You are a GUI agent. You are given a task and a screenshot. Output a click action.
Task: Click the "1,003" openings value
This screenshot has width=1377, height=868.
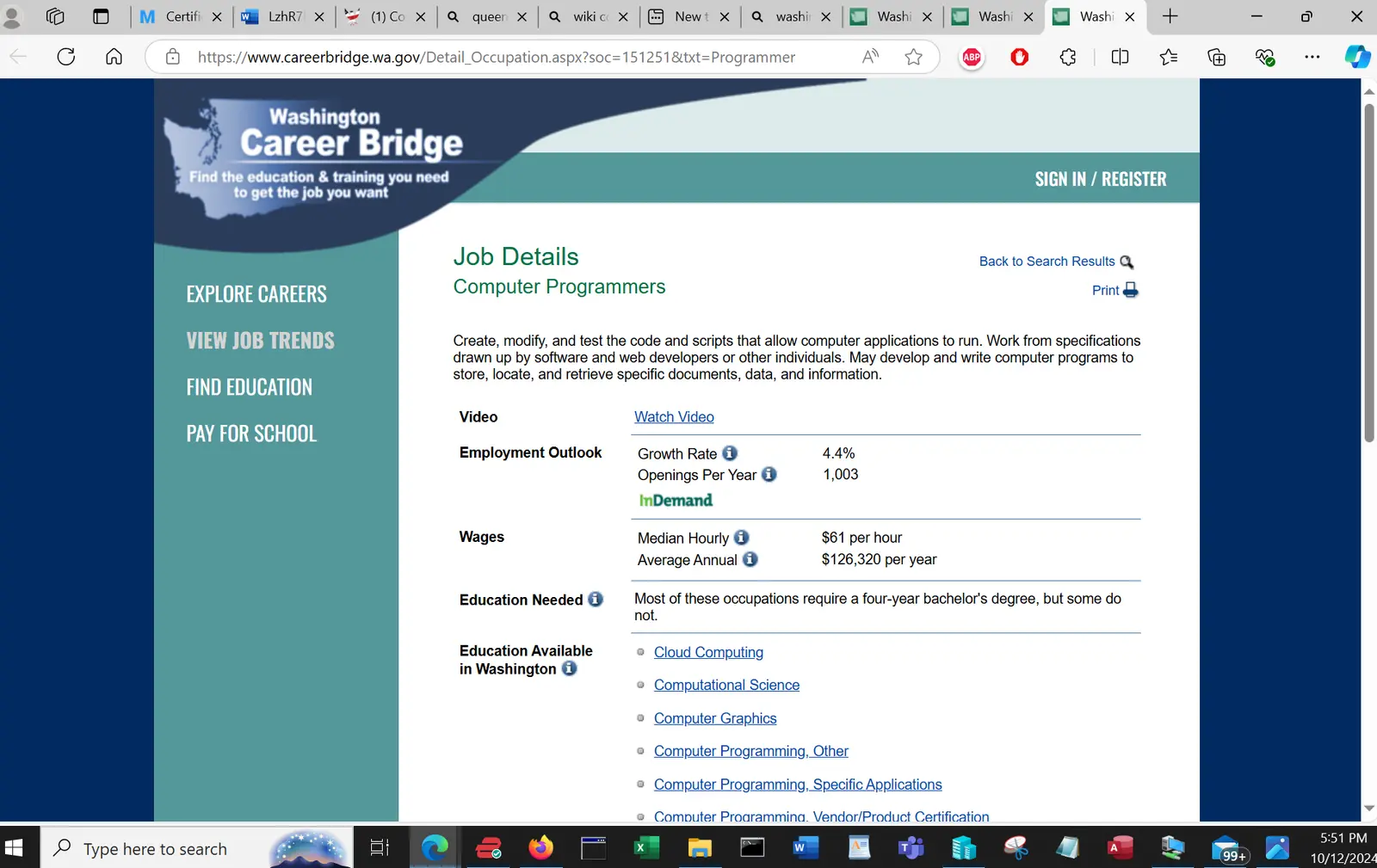(x=840, y=474)
